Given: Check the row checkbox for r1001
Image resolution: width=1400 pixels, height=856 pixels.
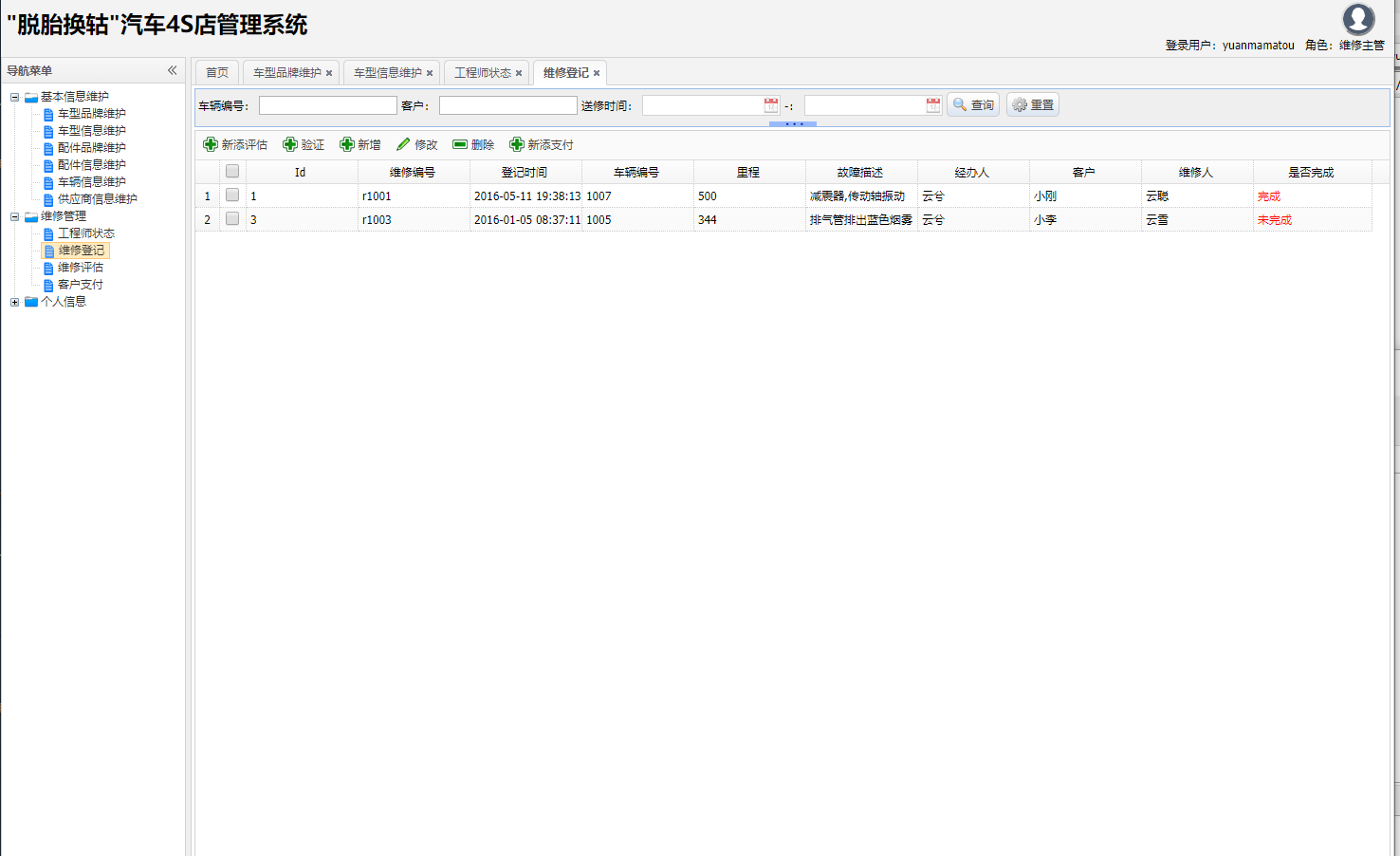Looking at the screenshot, I should tap(232, 195).
